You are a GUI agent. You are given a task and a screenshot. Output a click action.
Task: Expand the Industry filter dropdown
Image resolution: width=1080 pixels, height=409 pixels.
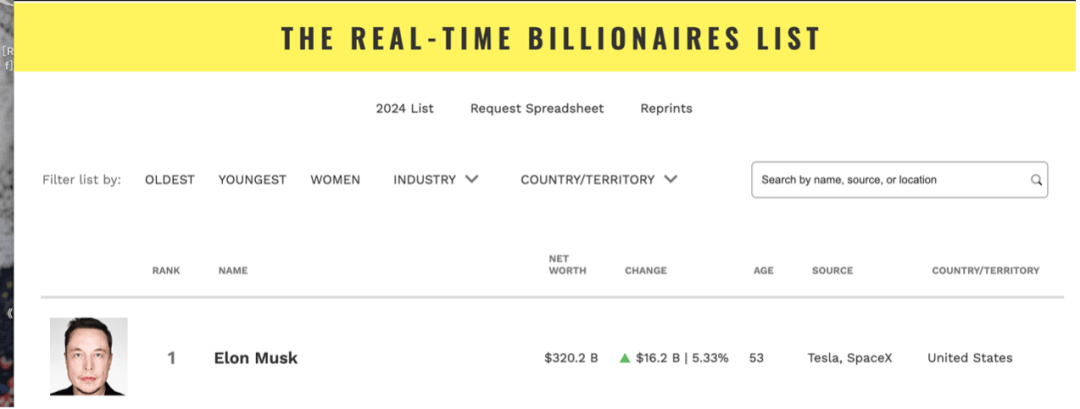(x=435, y=180)
